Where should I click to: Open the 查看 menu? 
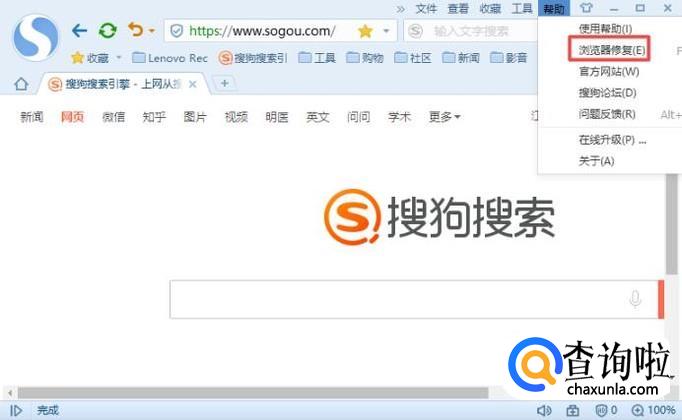click(458, 8)
